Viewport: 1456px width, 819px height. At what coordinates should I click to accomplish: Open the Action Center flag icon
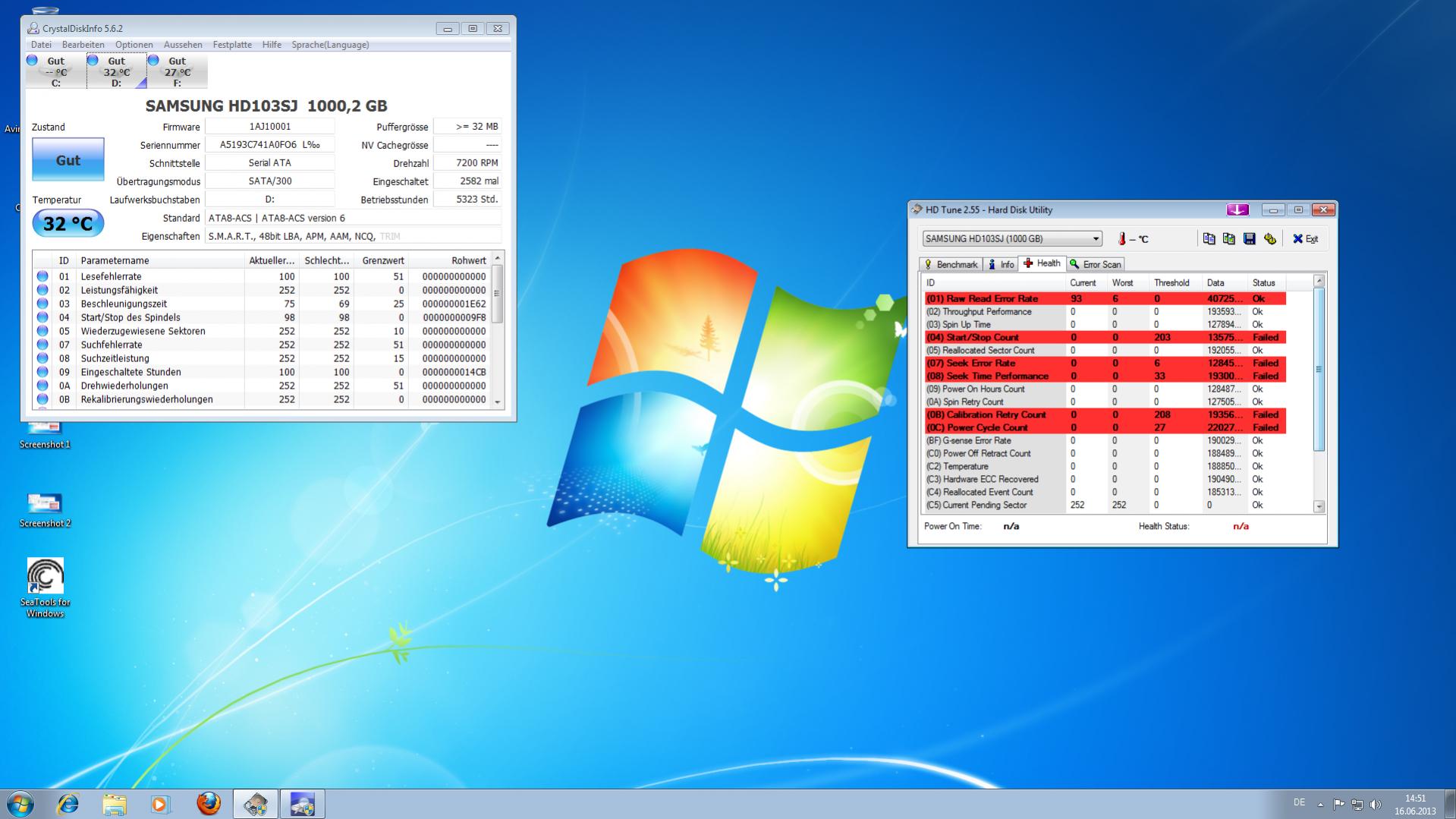coord(1338,805)
